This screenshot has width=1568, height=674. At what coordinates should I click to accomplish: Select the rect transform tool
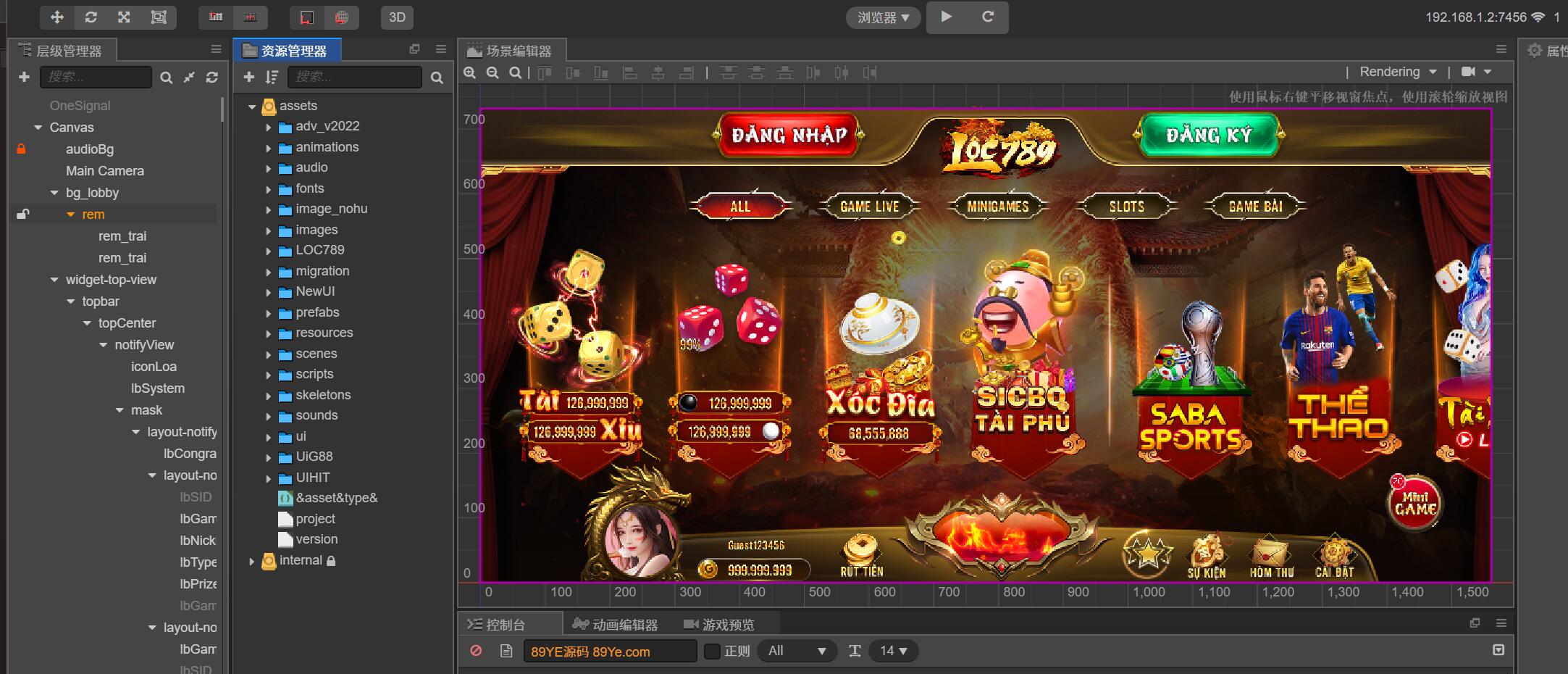(x=158, y=17)
